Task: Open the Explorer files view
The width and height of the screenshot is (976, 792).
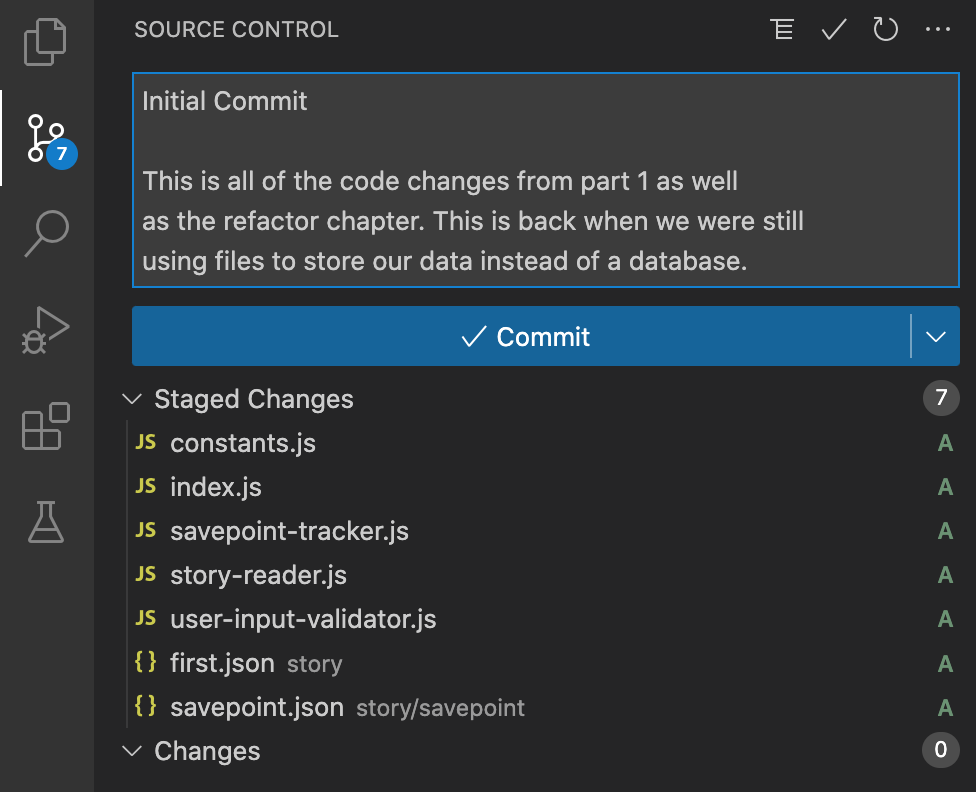Action: 45,42
